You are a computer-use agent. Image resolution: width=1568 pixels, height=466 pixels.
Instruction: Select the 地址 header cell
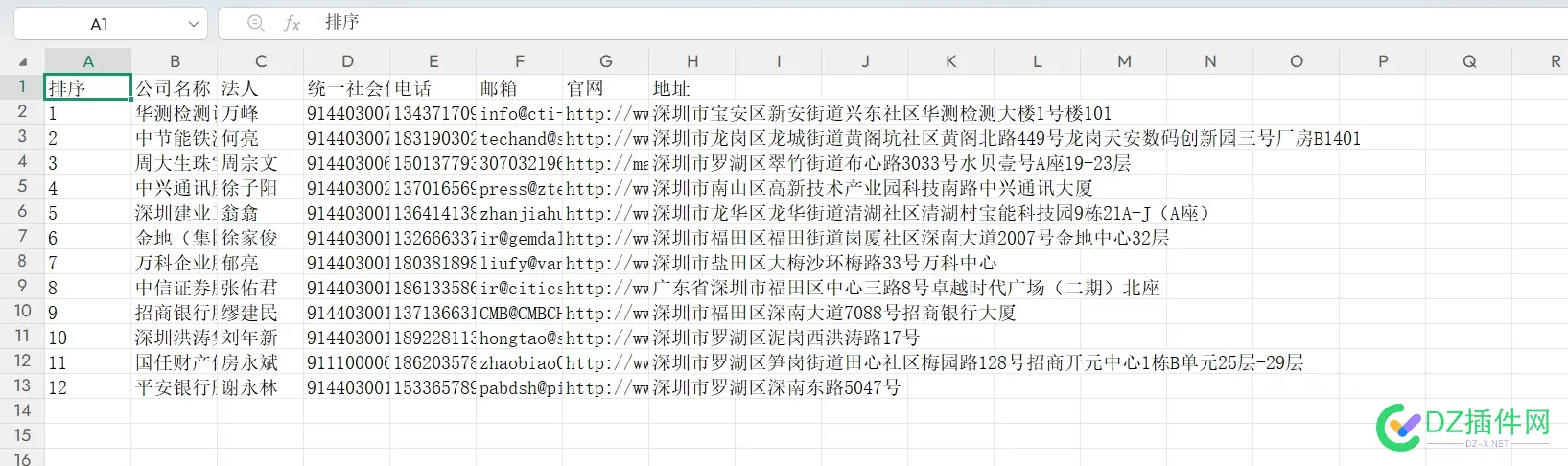[x=692, y=87]
